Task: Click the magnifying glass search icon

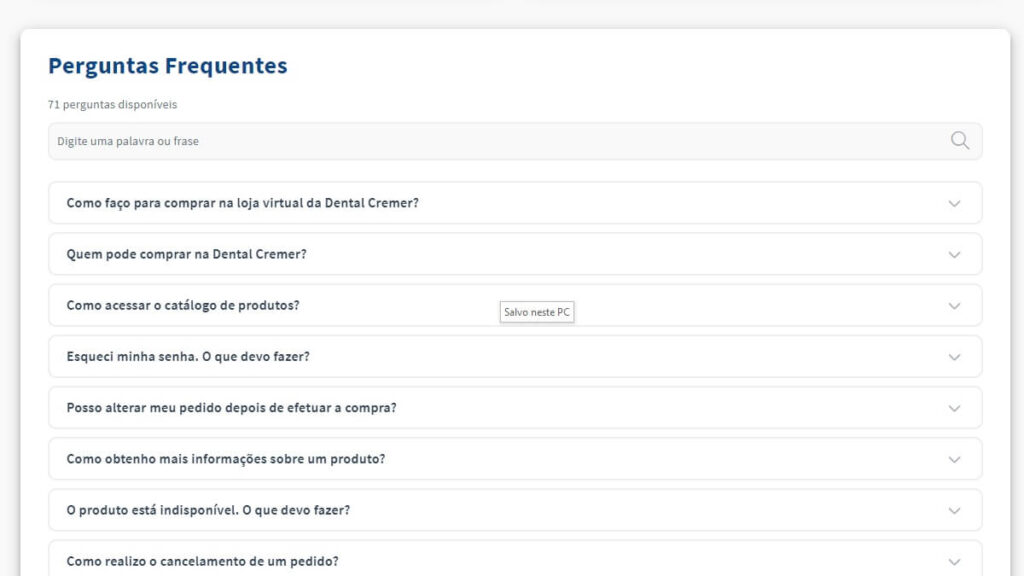Action: pos(959,140)
